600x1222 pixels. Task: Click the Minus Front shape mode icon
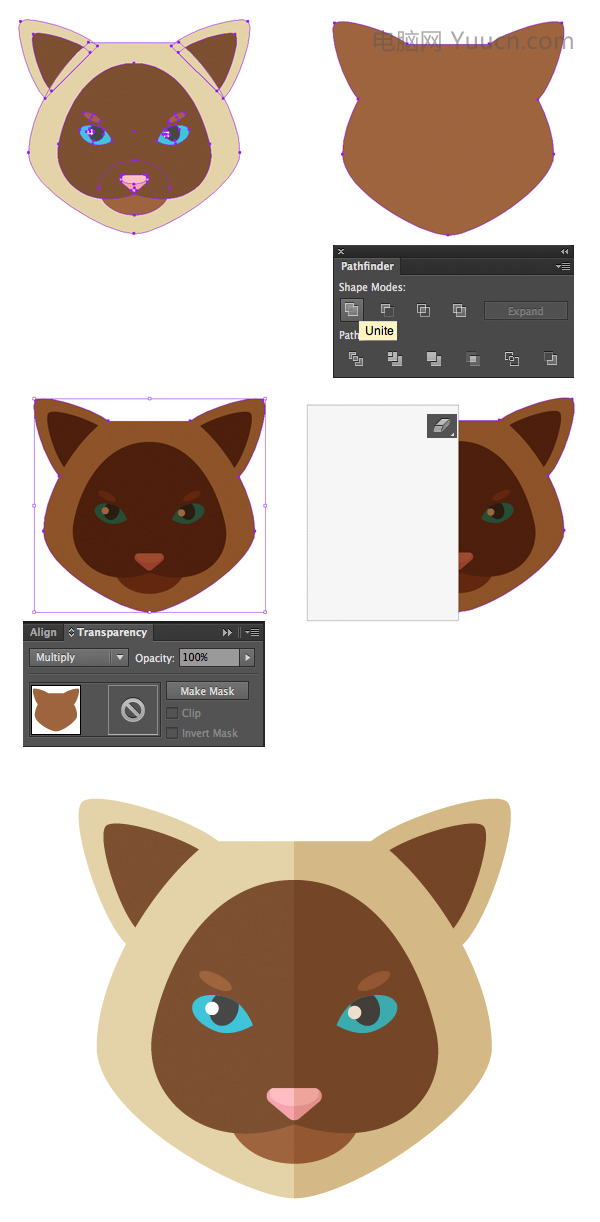click(x=387, y=310)
